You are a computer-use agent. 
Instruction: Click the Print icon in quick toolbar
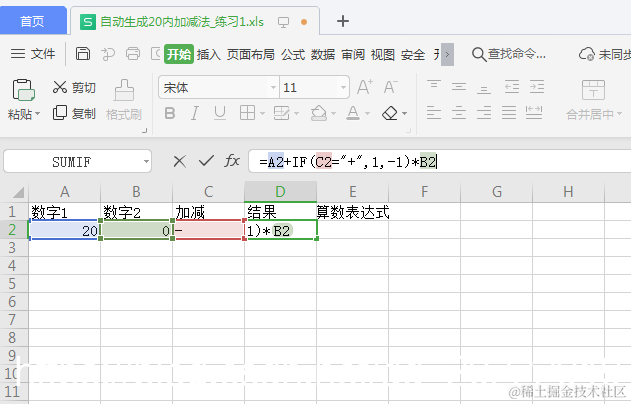click(133, 54)
